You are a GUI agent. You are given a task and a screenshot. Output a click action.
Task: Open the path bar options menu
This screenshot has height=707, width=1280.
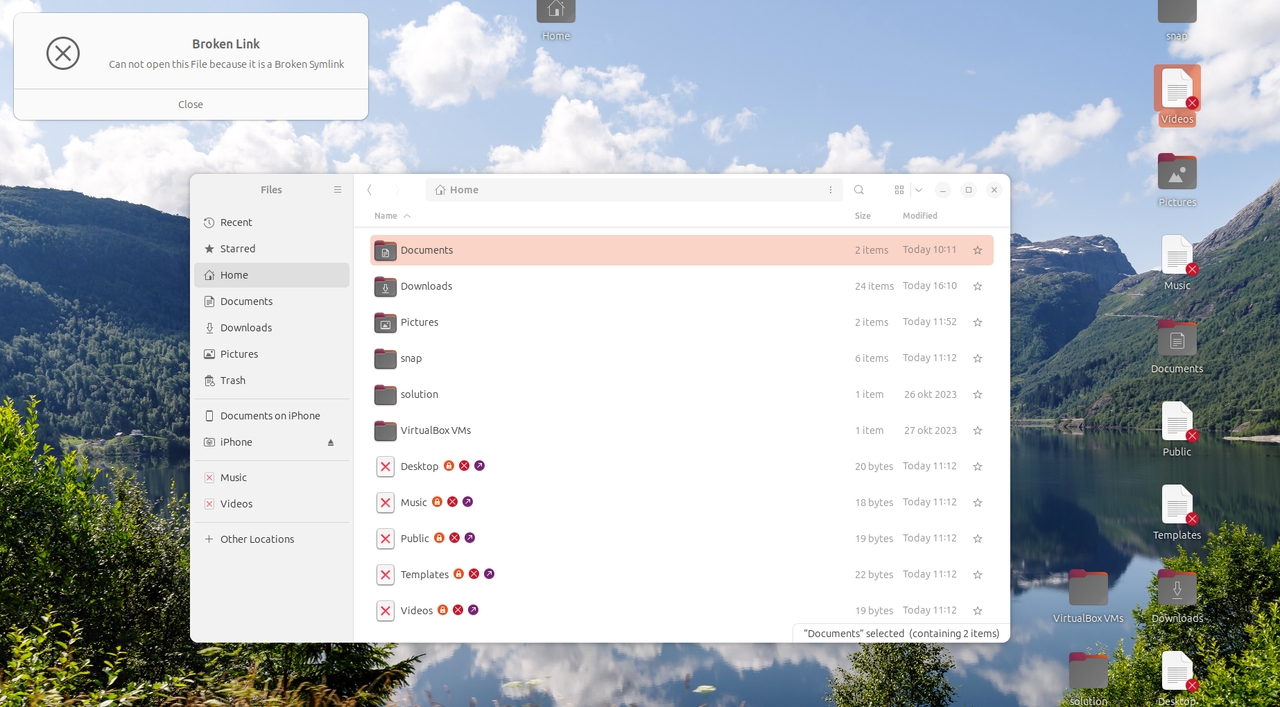pyautogui.click(x=831, y=190)
